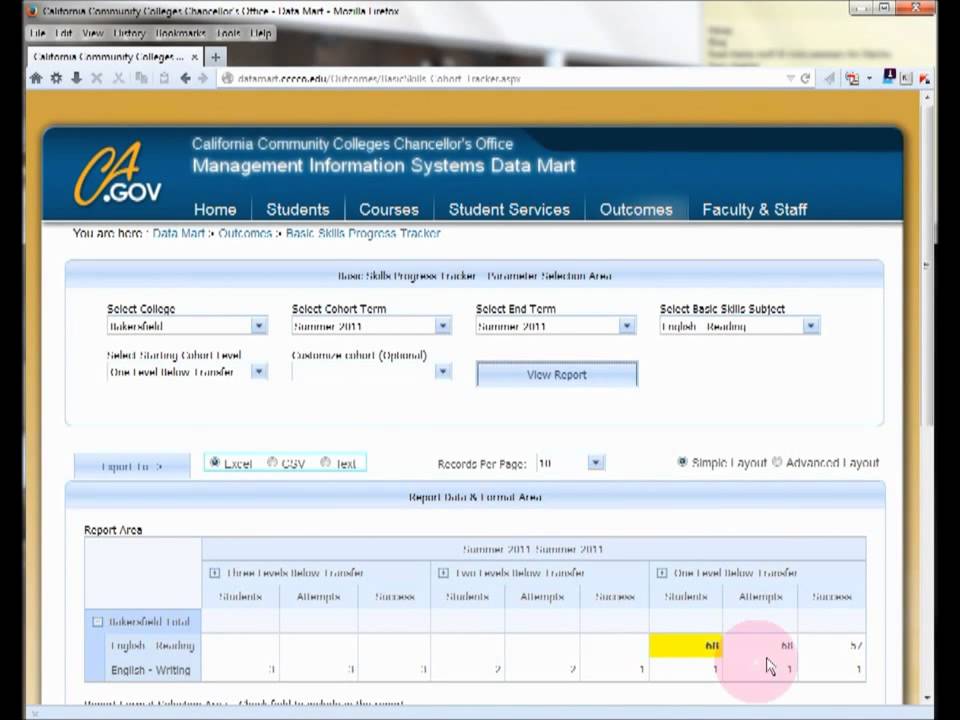The image size is (960, 720).
Task: Open the History menu
Action: pos(129,33)
